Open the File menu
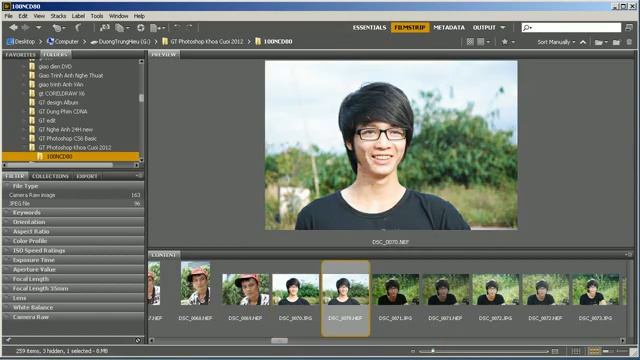Image resolution: width=640 pixels, height=360 pixels. [9, 16]
